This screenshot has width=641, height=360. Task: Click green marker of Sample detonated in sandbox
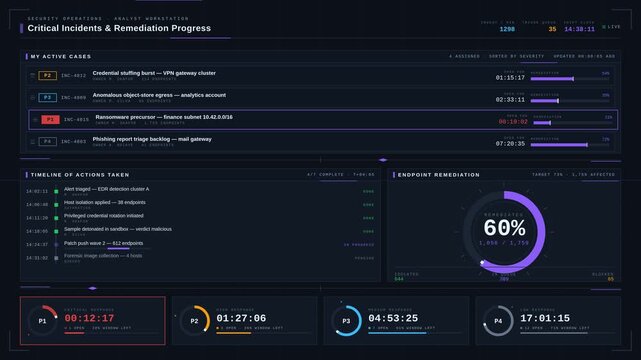pyautogui.click(x=56, y=231)
